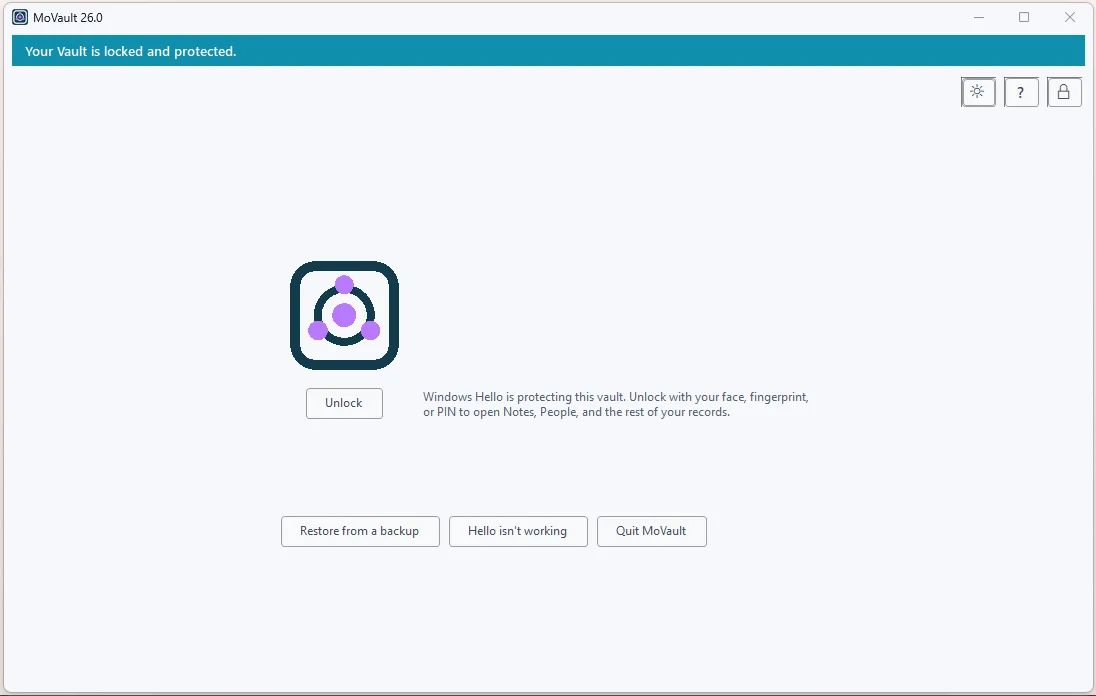Minimize the MoVault window
1096x696 pixels.
pyautogui.click(x=979, y=17)
